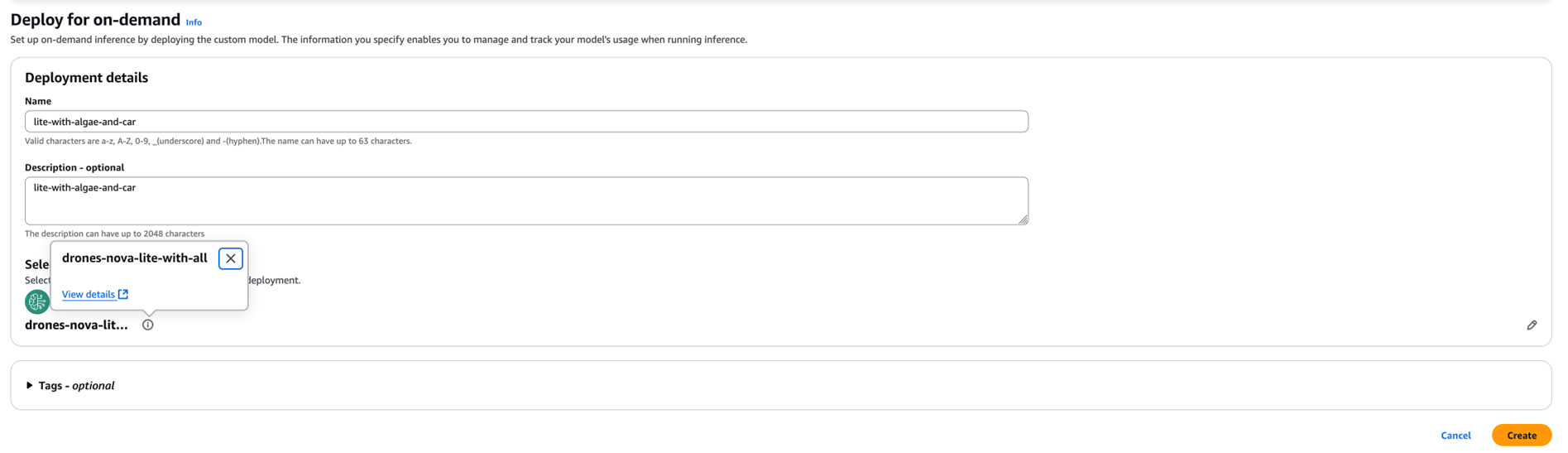Expand the Tags section triangle

pos(30,386)
